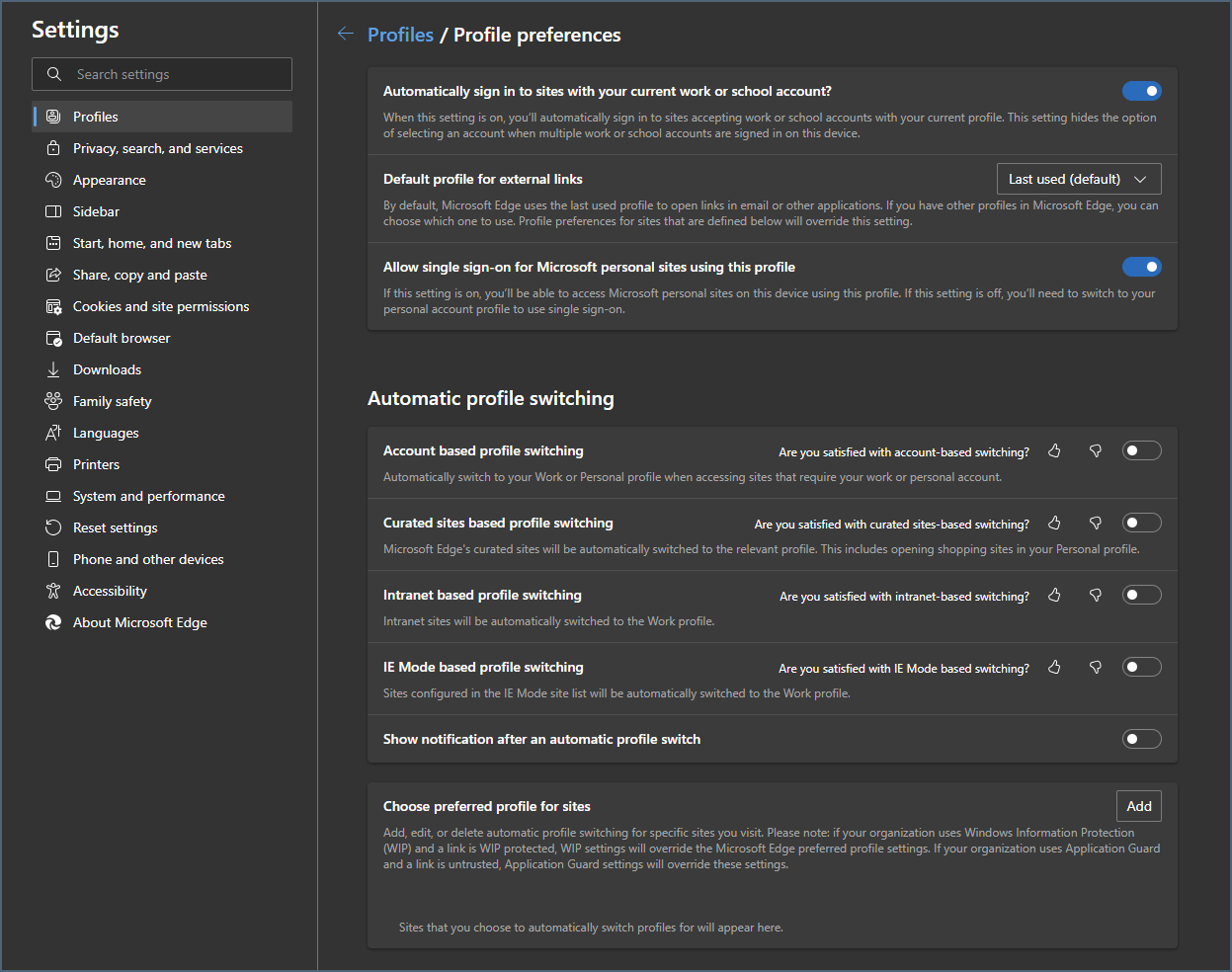
Task: Click the Family safety icon in sidebar
Action: point(53,401)
